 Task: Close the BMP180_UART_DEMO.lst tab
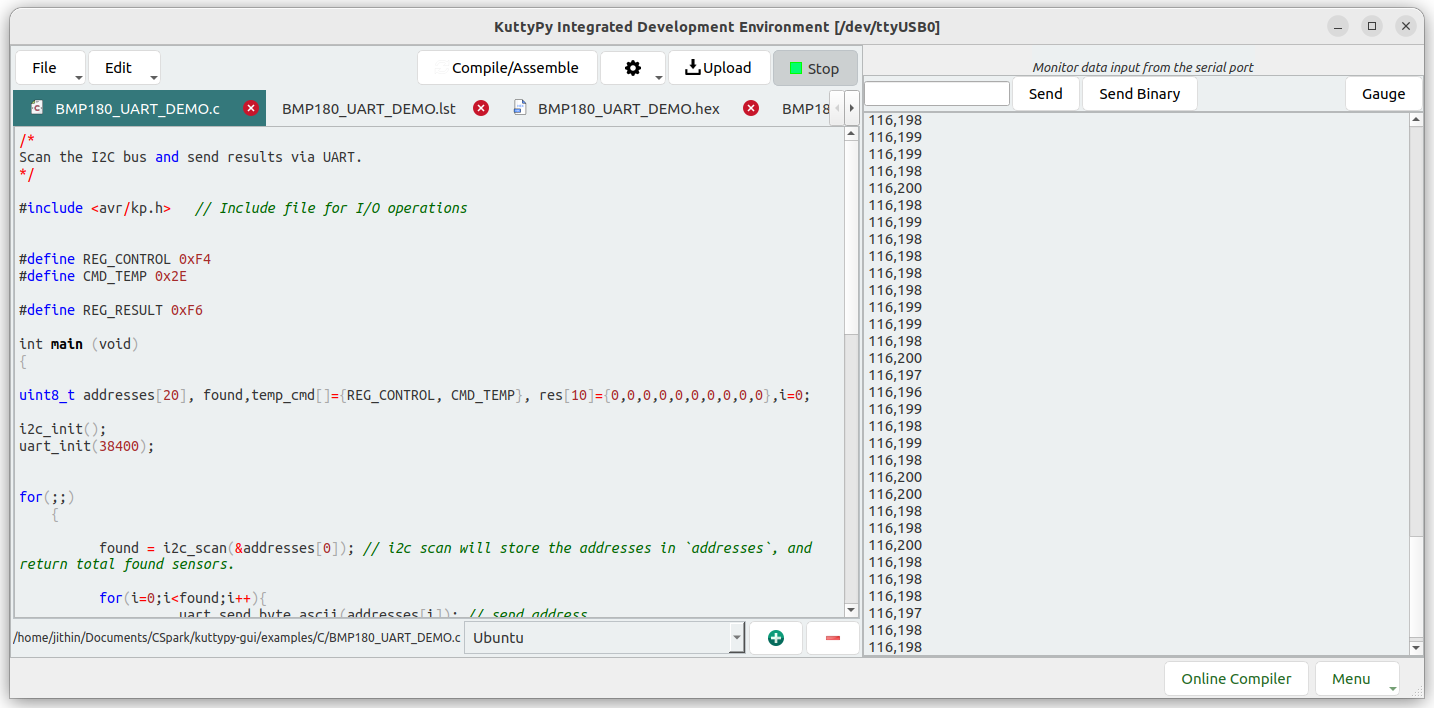(481, 108)
